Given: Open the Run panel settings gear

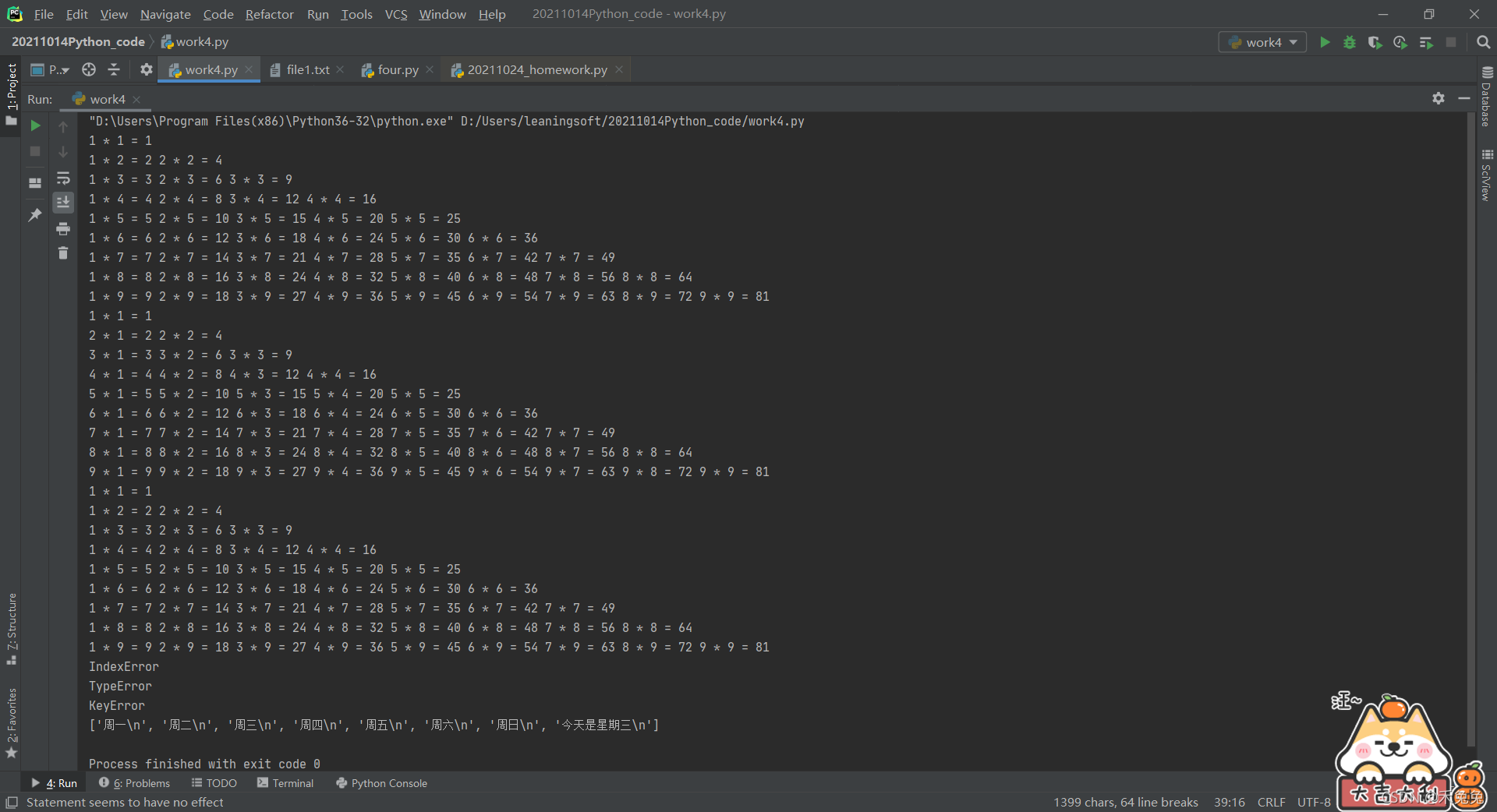Looking at the screenshot, I should click(x=1439, y=99).
